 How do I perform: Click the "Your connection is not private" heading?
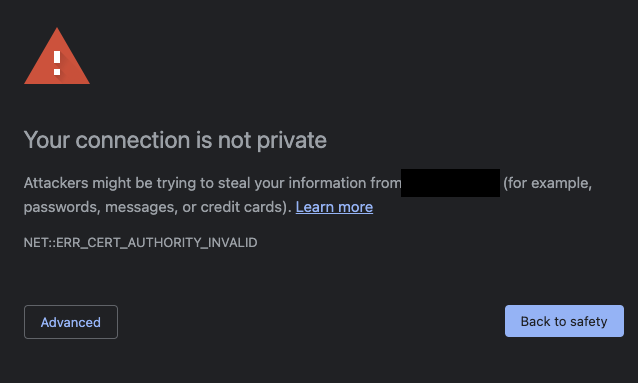tap(175, 140)
